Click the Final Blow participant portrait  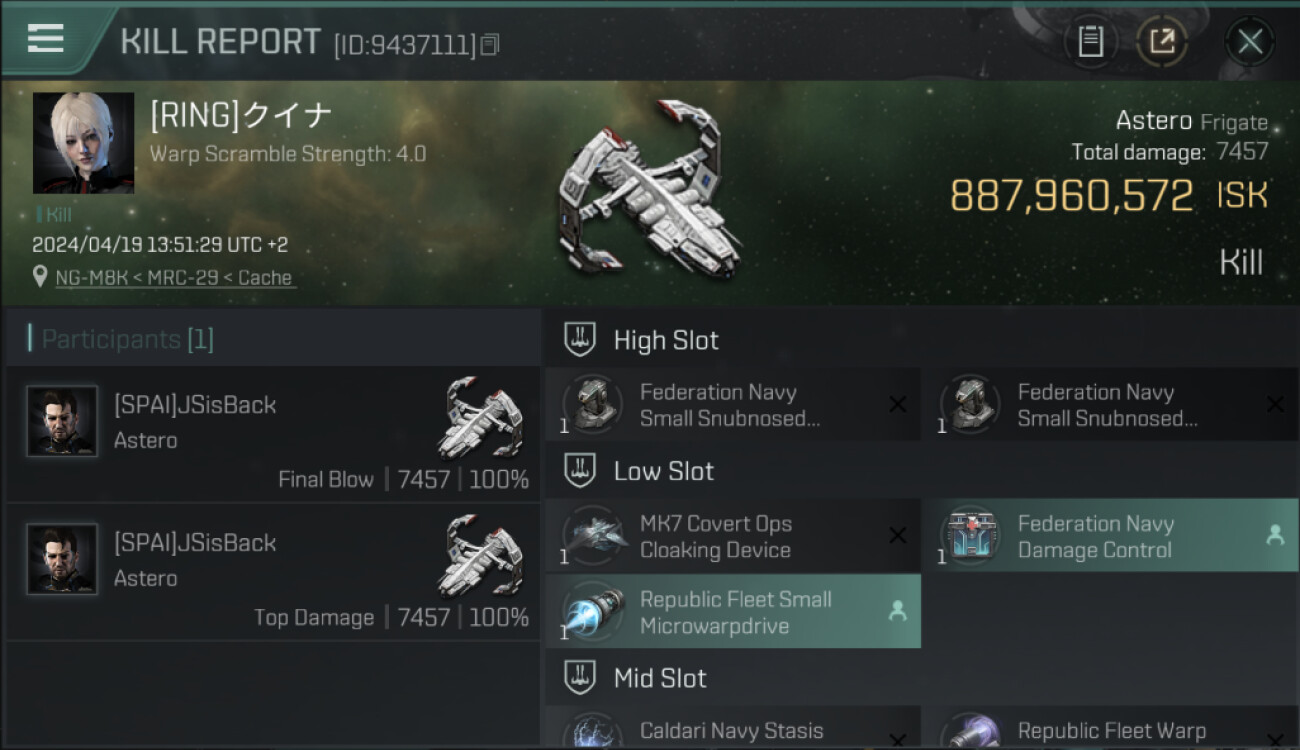tap(62, 421)
